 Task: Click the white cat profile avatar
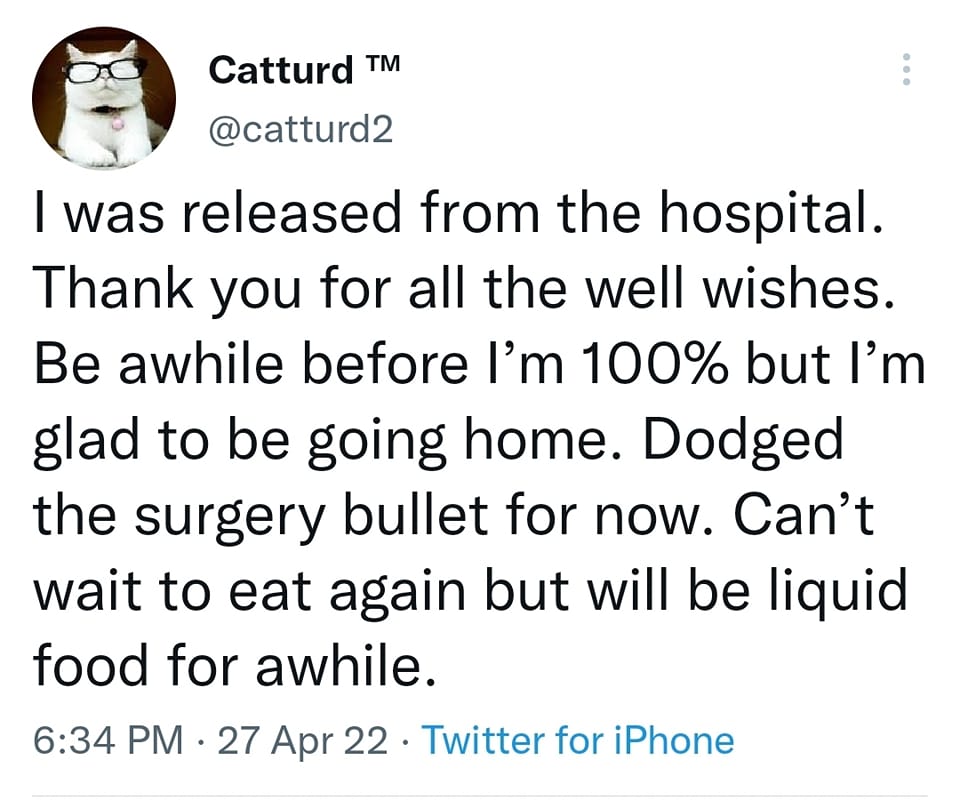tap(103, 97)
